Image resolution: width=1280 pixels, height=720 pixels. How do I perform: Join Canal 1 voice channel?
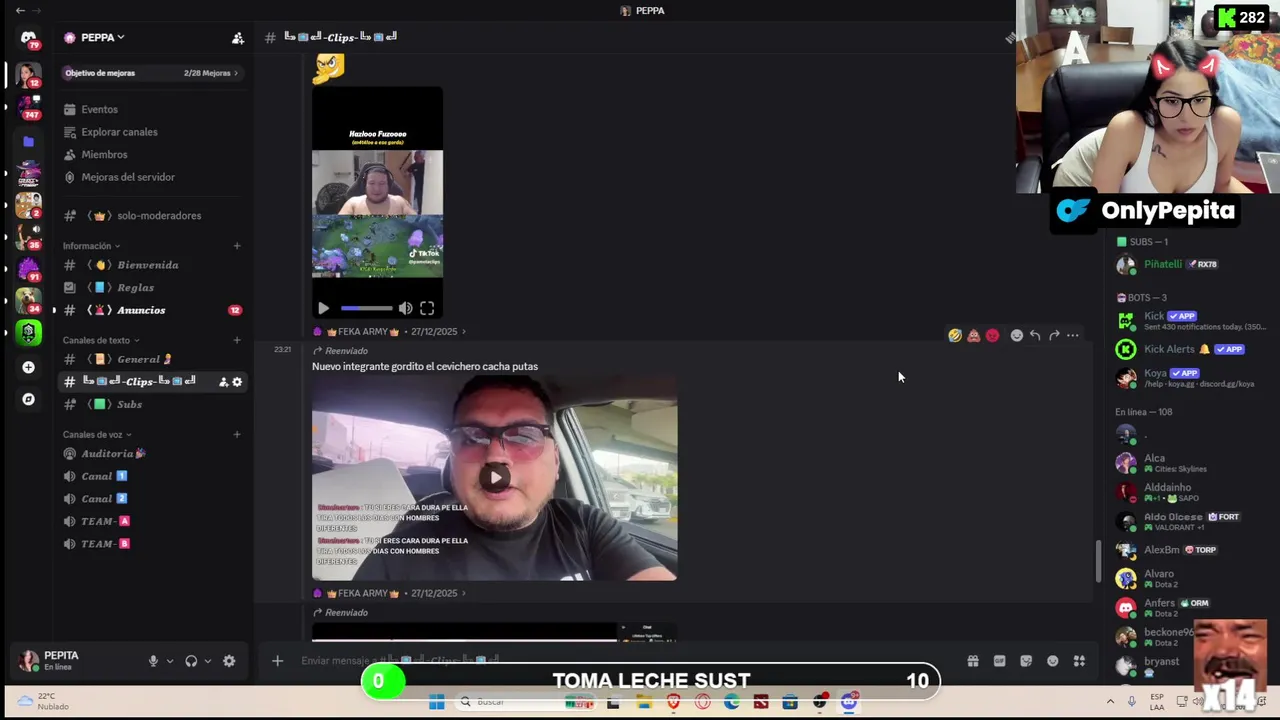151,476
